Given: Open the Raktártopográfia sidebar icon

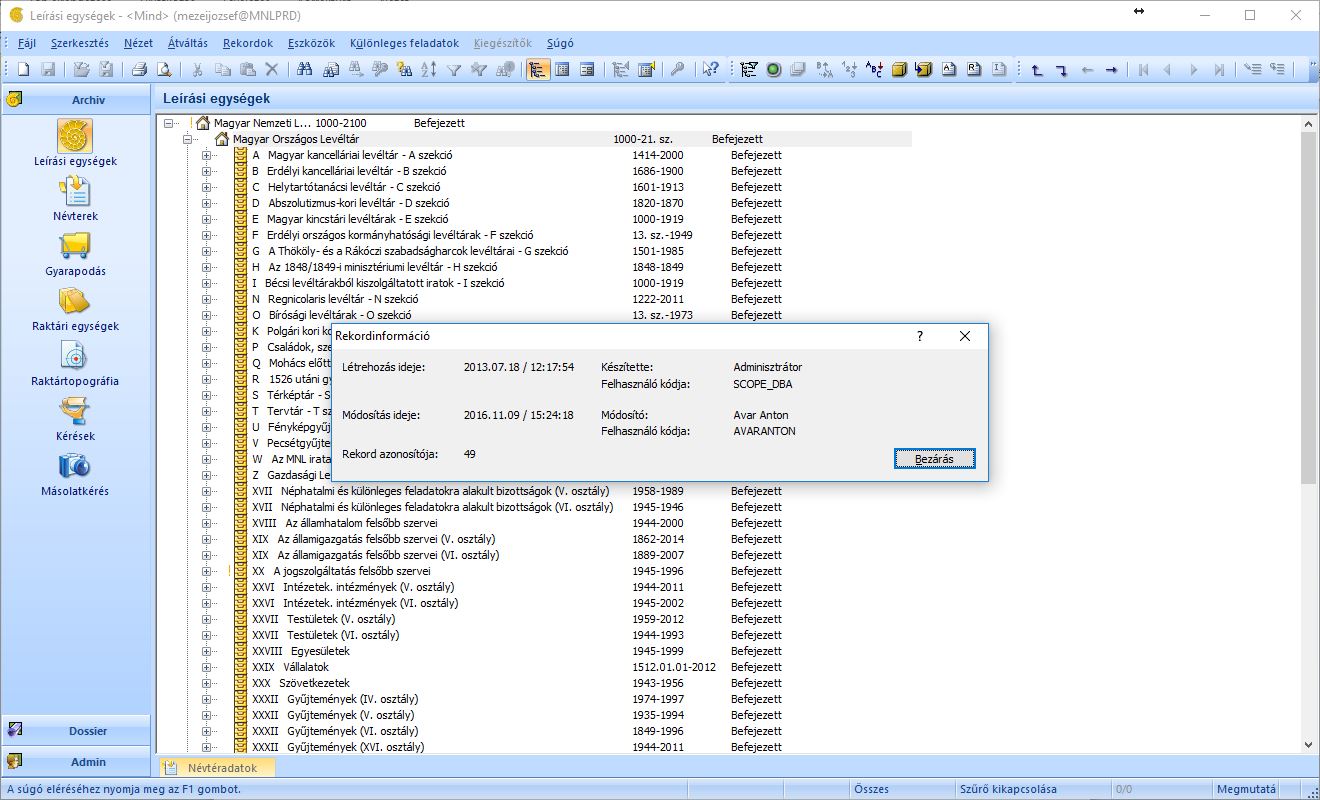Looking at the screenshot, I should [75, 363].
